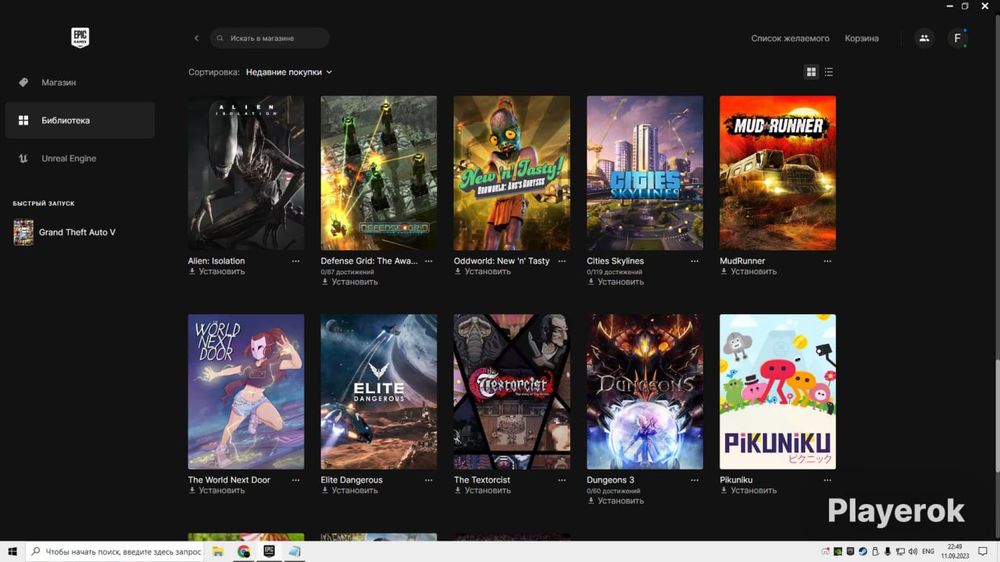Image resolution: width=1000 pixels, height=562 pixels.
Task: Install Dungeons 3 via Установить
Action: coord(615,501)
